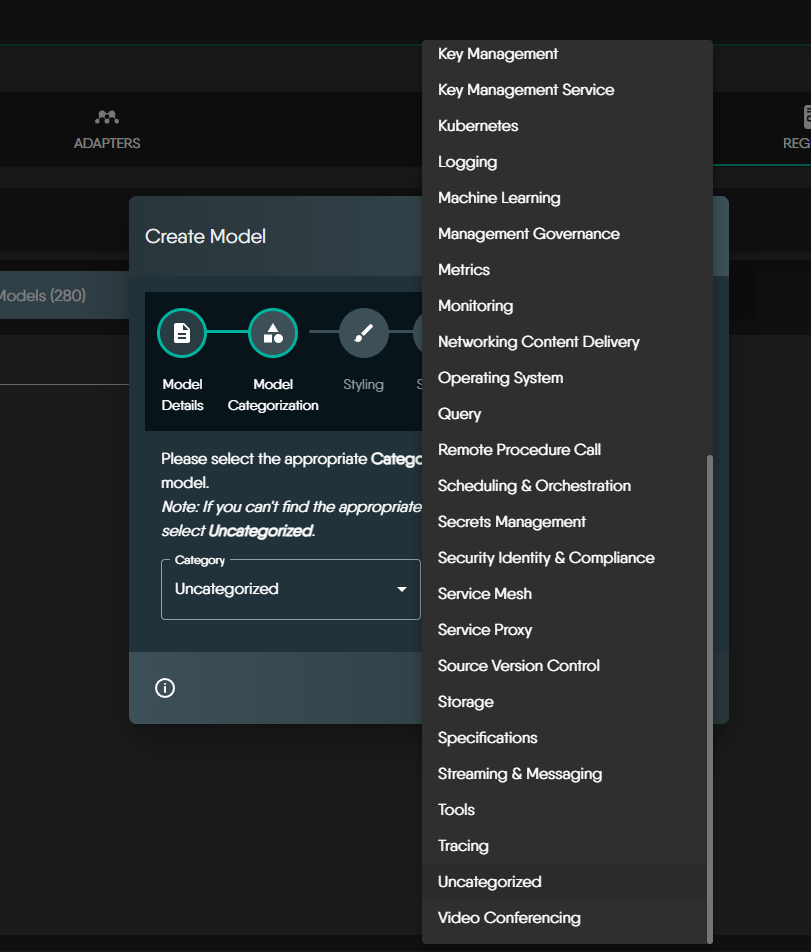Click the info icon in dialog footer
The image size is (811, 952).
(x=165, y=688)
